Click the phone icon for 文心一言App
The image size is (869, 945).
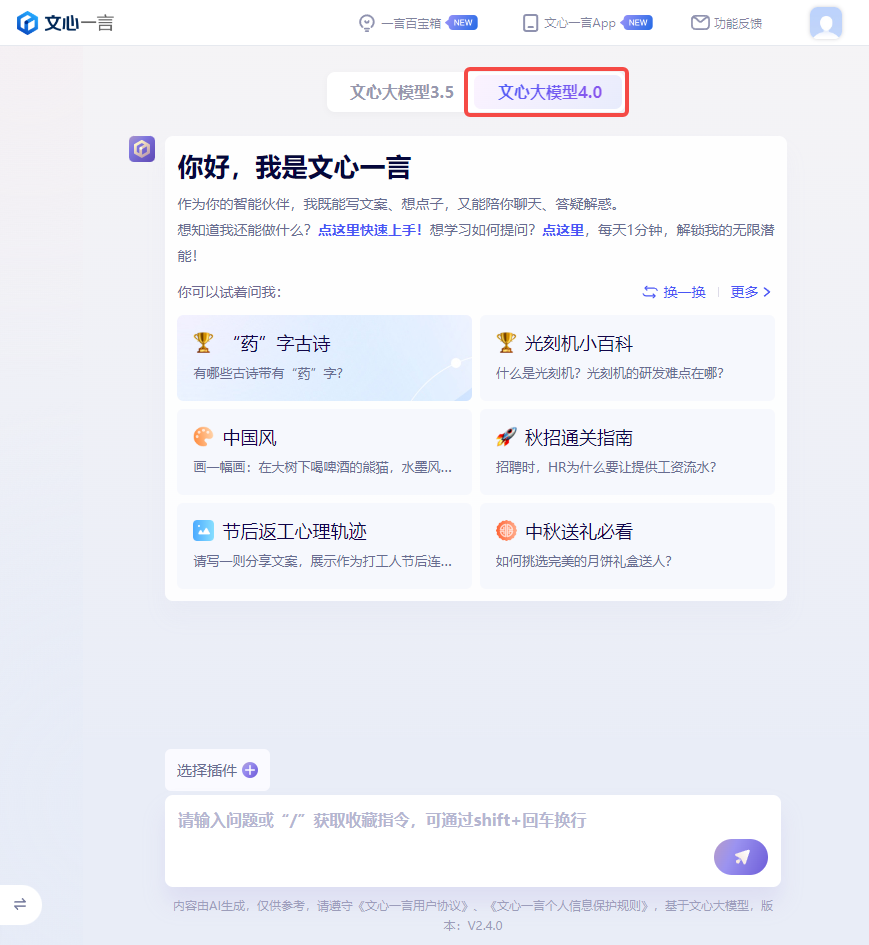[530, 23]
